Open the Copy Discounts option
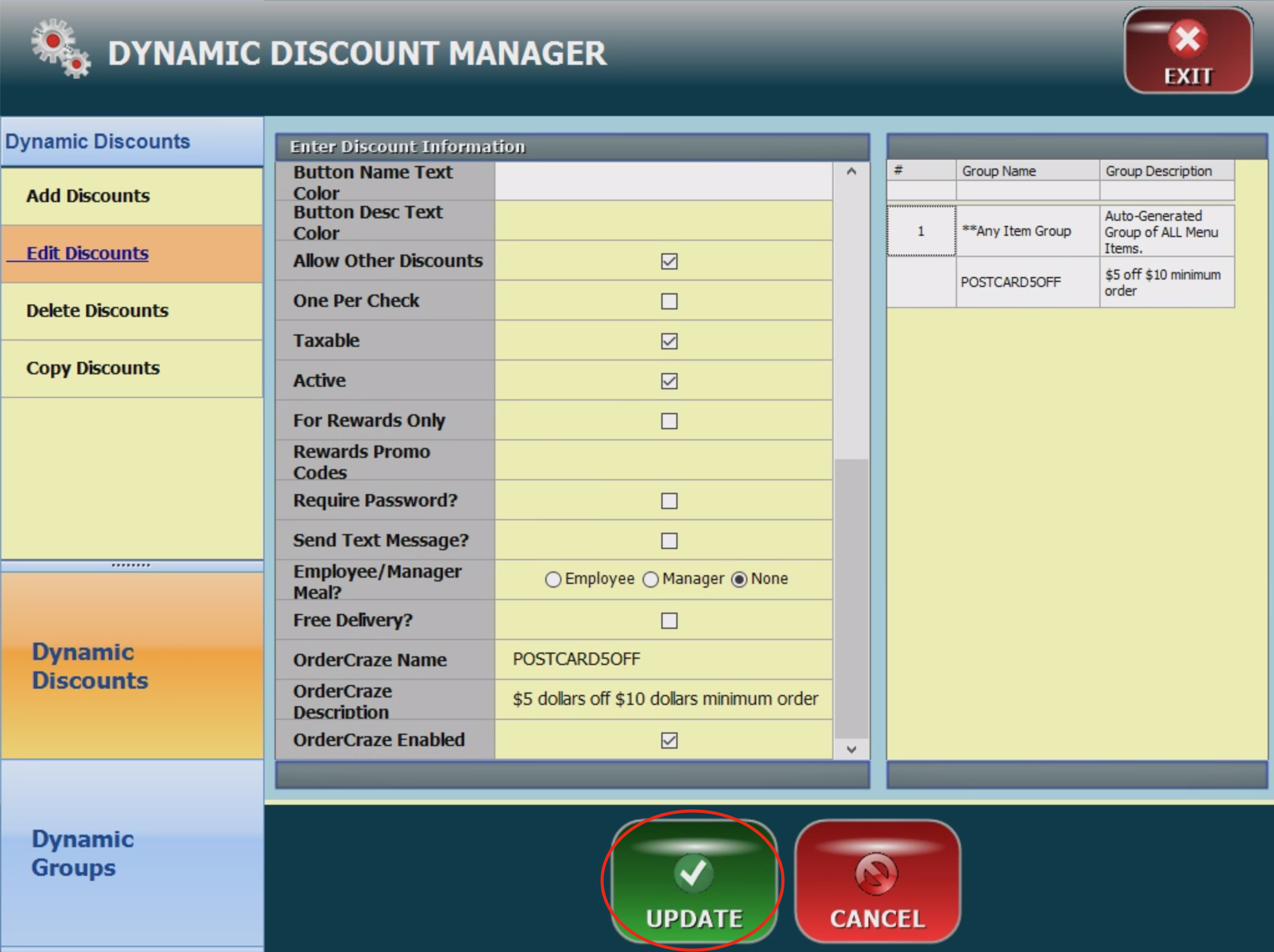This screenshot has width=1274, height=952. pos(93,368)
